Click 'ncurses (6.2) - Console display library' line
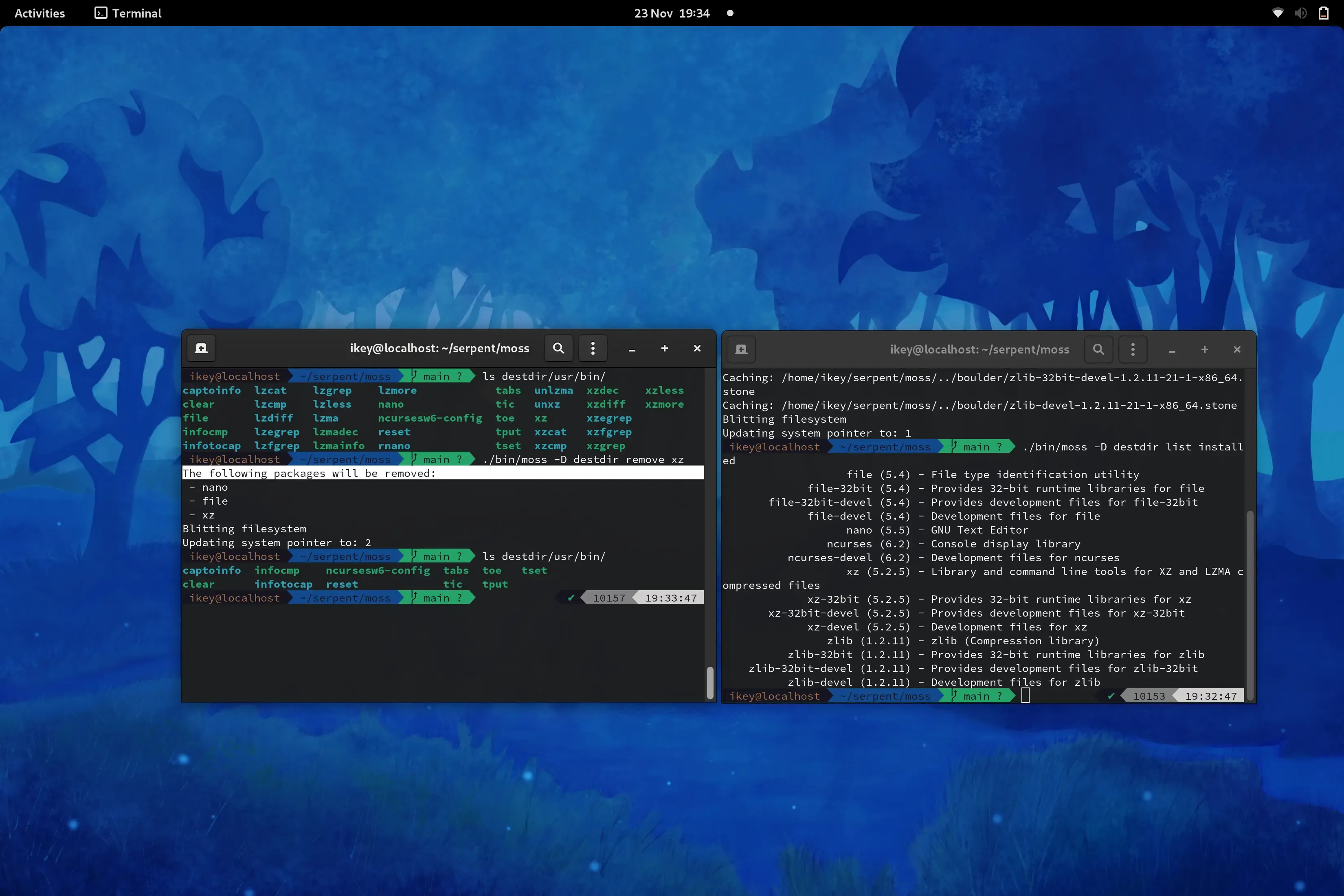The height and width of the screenshot is (896, 1344). (954, 544)
